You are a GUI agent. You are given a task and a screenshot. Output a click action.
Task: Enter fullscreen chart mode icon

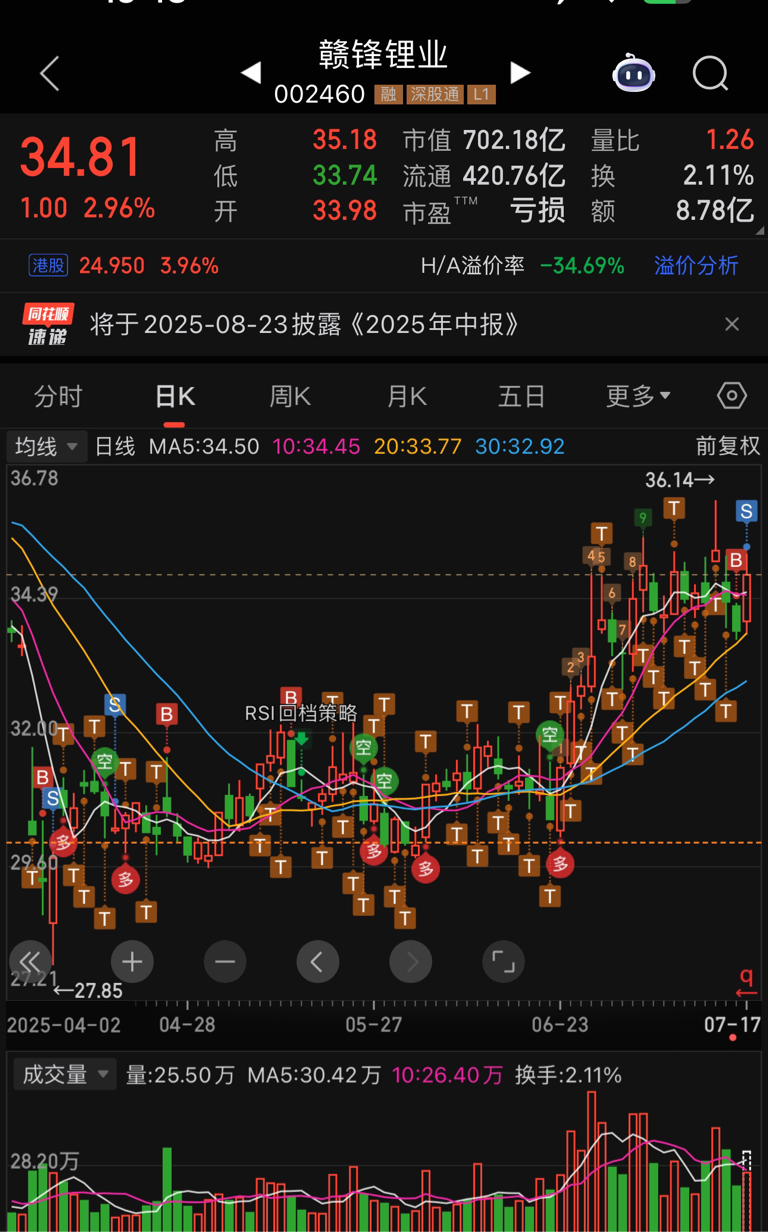[x=504, y=962]
